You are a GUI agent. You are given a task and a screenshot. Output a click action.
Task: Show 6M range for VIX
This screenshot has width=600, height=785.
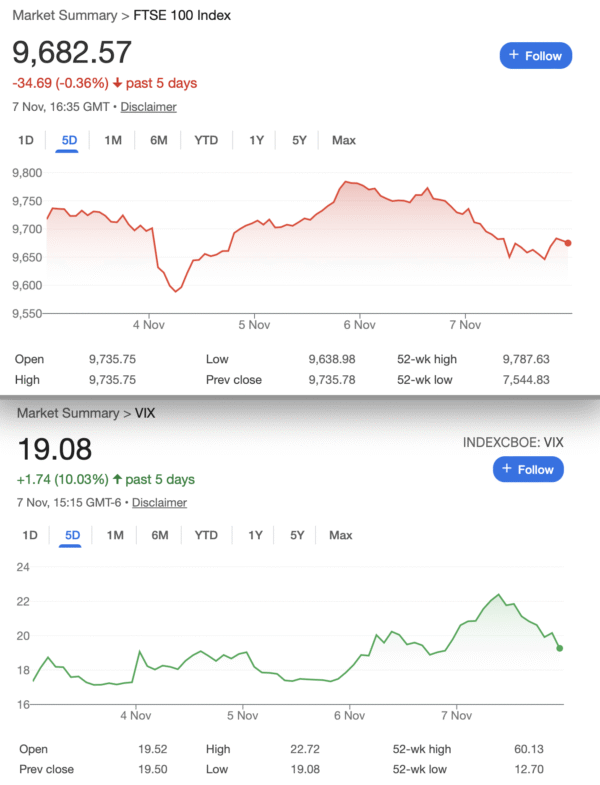click(160, 535)
